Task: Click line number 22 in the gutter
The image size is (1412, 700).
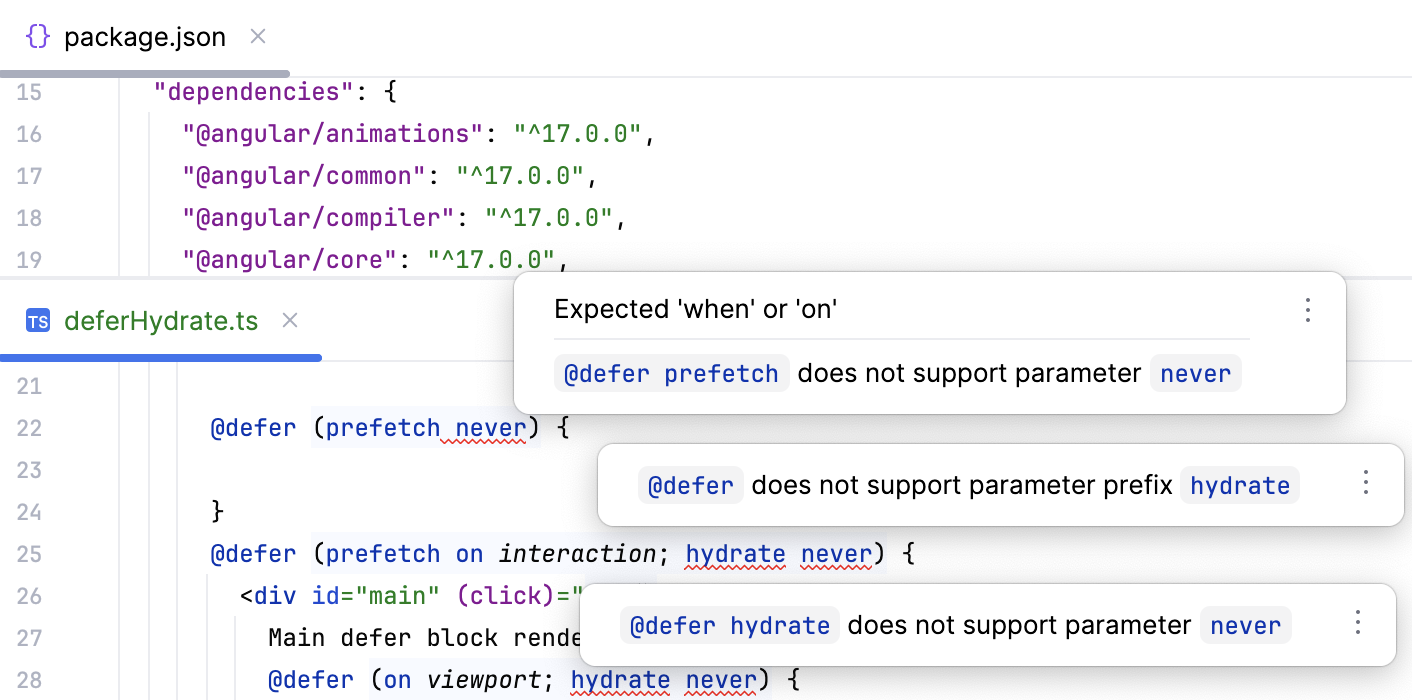Action: [30, 427]
